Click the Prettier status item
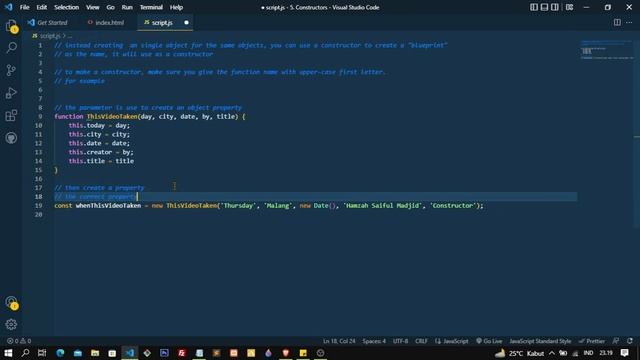Screen dimensions: 640x360 pos(592,341)
